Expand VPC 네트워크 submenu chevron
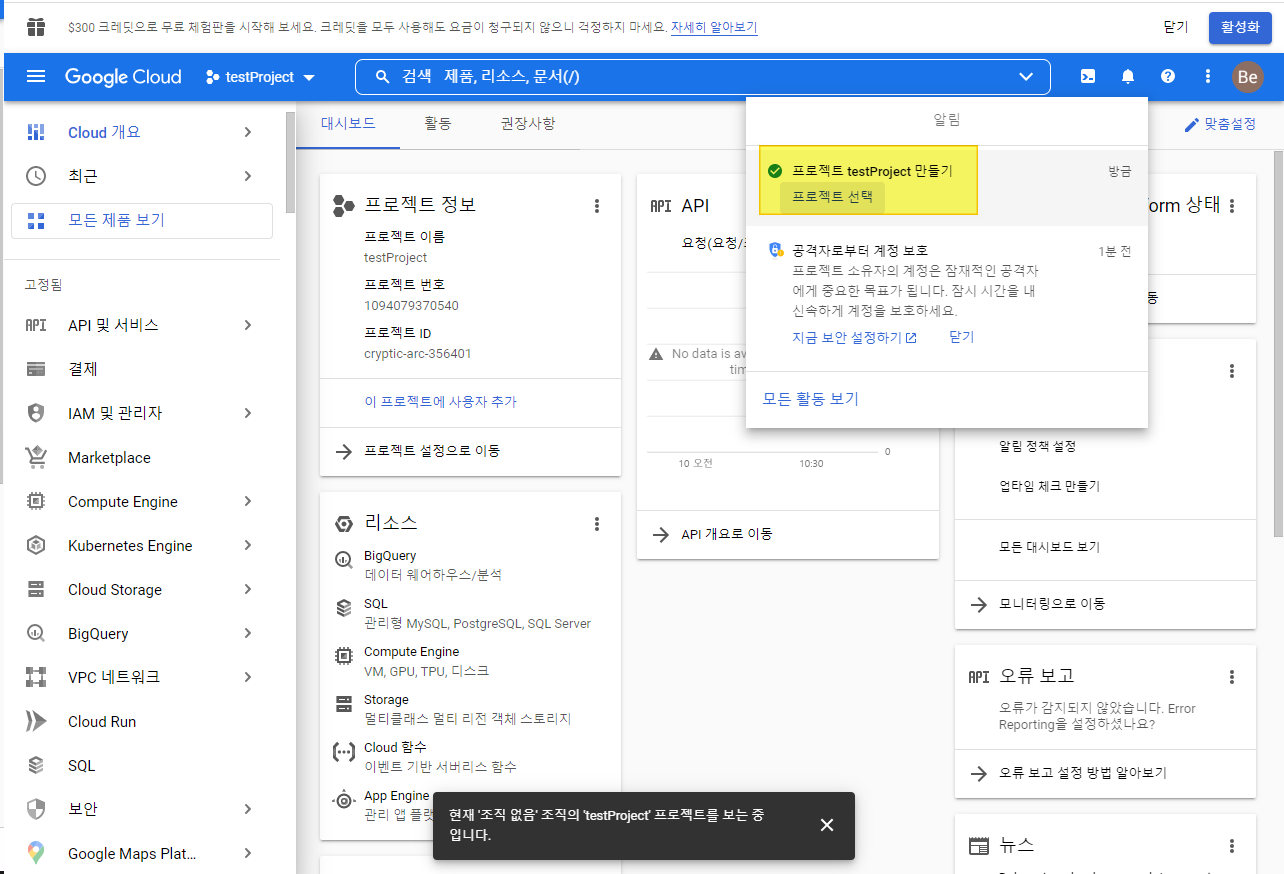1284x874 pixels. coord(248,677)
